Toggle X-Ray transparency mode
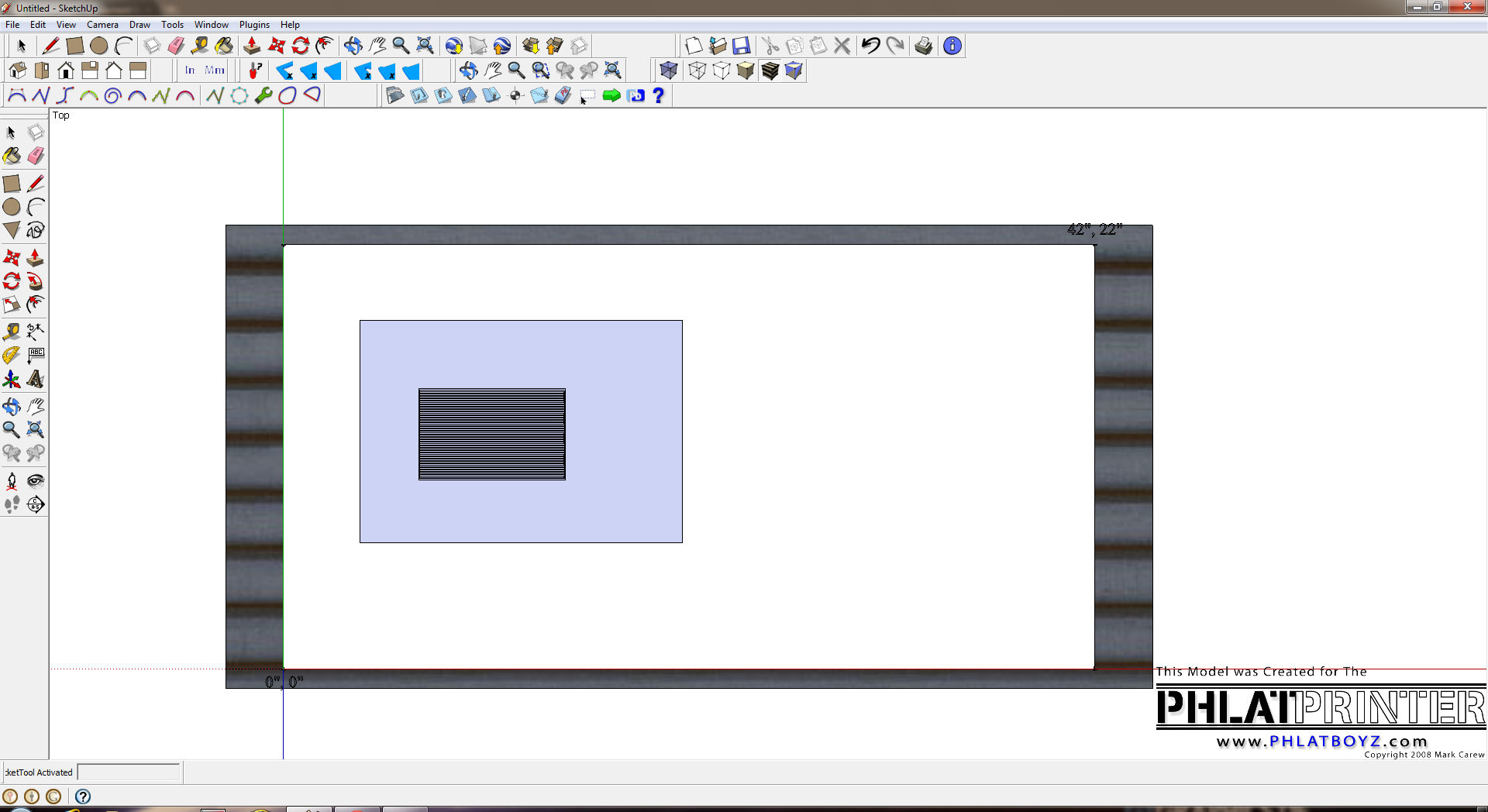Viewport: 1488px width, 812px height. point(669,71)
